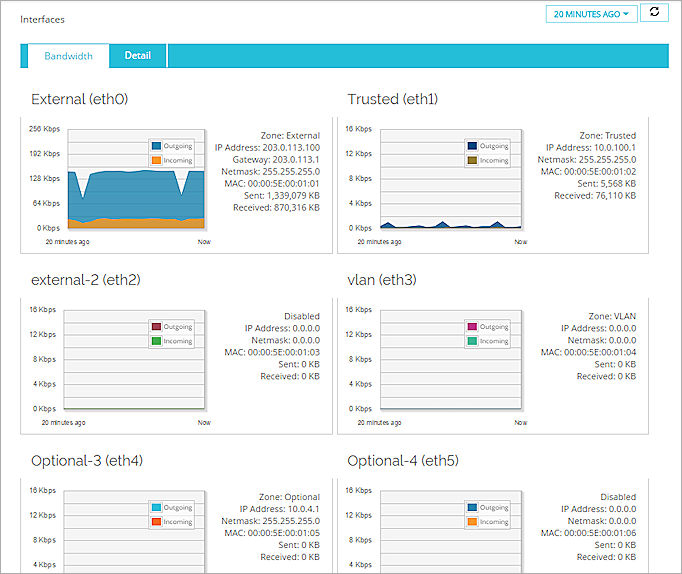Screen dimensions: 682x574
Task: Click 256 Kbps axis label on eth0 graph
Action: point(44,129)
